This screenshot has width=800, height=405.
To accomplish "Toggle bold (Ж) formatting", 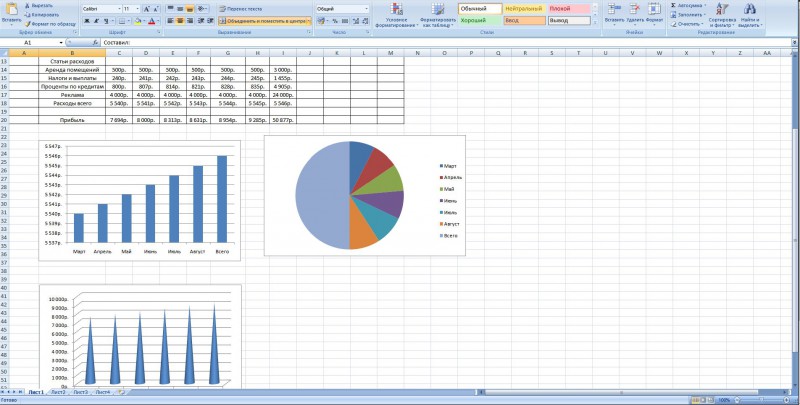I will click(x=86, y=21).
